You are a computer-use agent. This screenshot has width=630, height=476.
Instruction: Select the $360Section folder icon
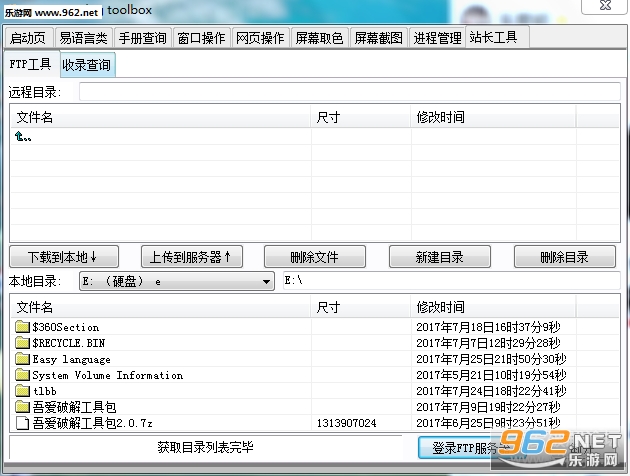(22, 327)
